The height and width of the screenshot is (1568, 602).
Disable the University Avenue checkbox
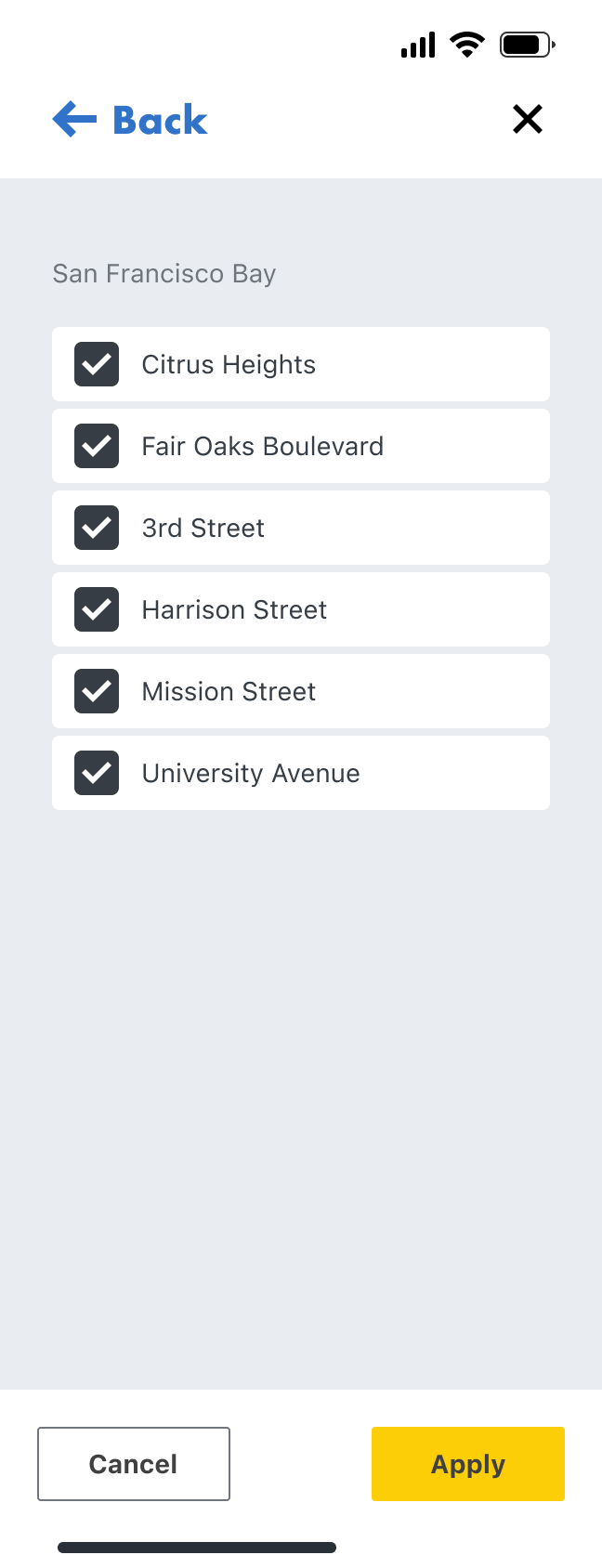97,773
